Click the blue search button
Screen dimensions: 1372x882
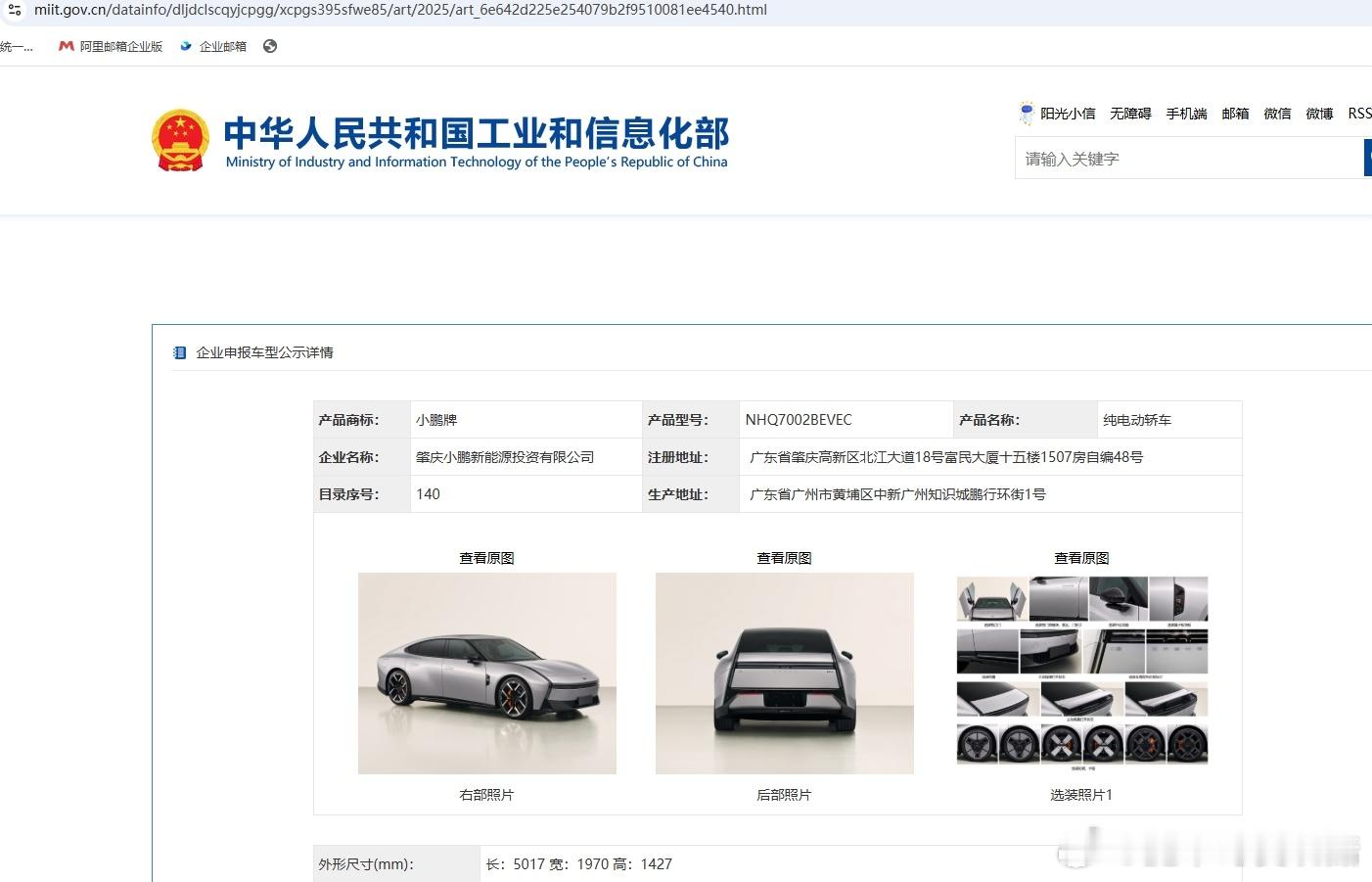coord(1368,159)
